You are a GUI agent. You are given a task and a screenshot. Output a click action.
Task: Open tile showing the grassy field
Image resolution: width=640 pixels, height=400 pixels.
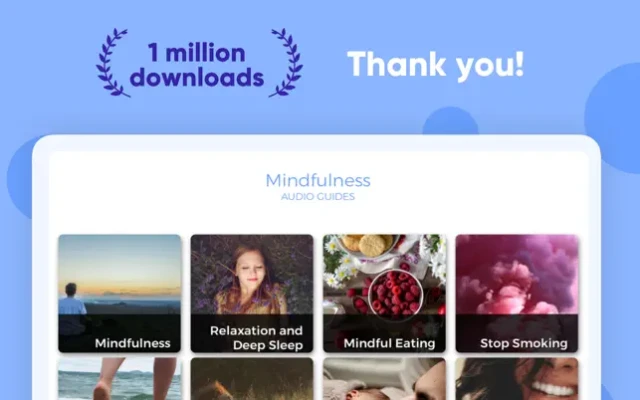pos(252,379)
